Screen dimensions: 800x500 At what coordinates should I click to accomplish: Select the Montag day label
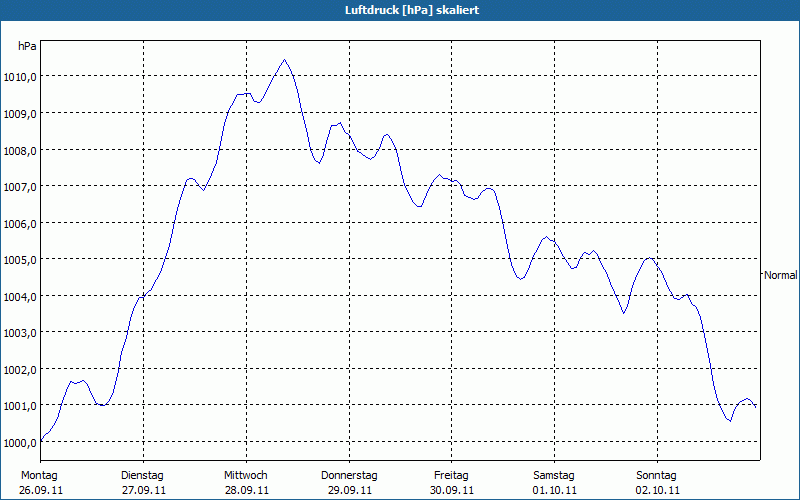click(39, 475)
